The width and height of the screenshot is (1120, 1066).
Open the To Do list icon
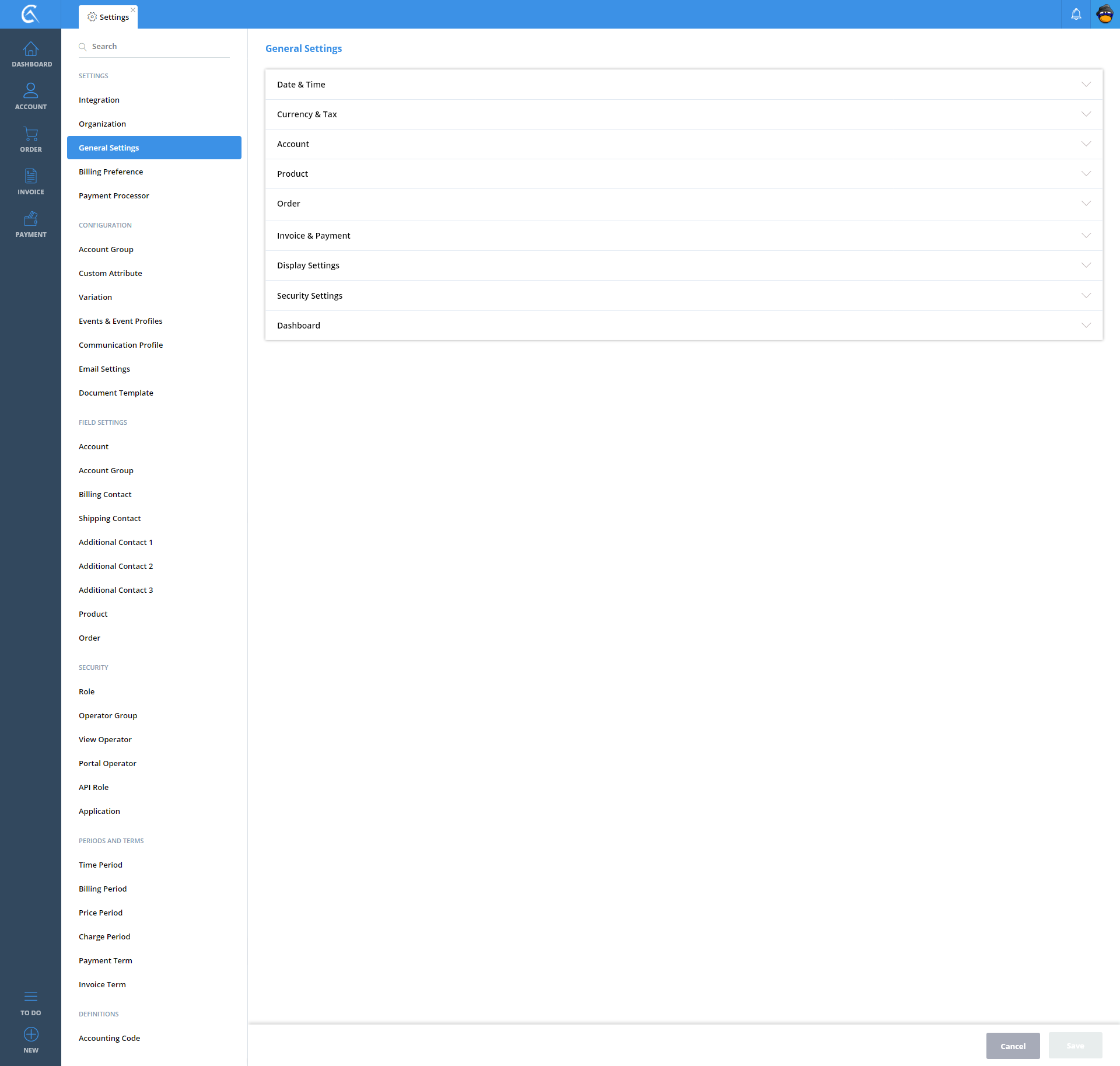30,997
